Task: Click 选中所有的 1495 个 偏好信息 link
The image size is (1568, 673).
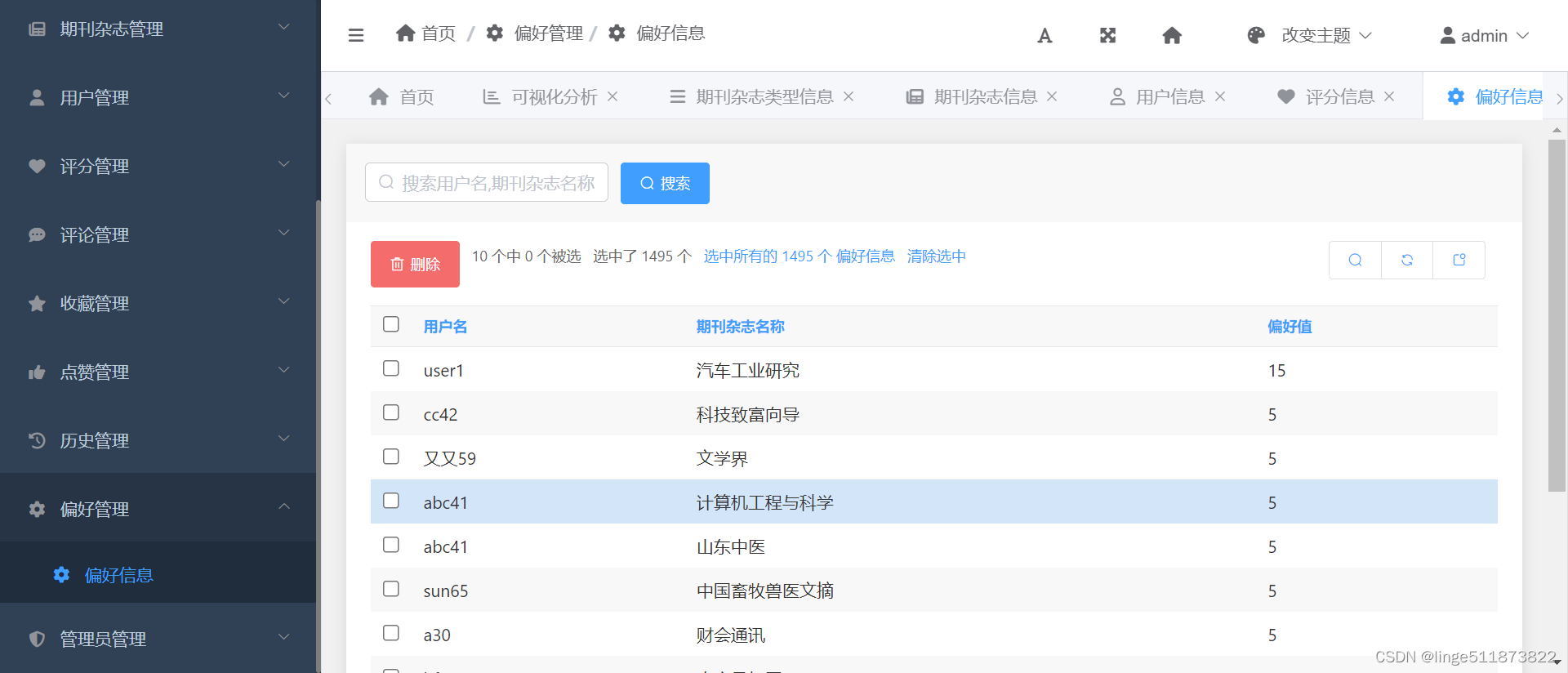Action: (x=799, y=256)
